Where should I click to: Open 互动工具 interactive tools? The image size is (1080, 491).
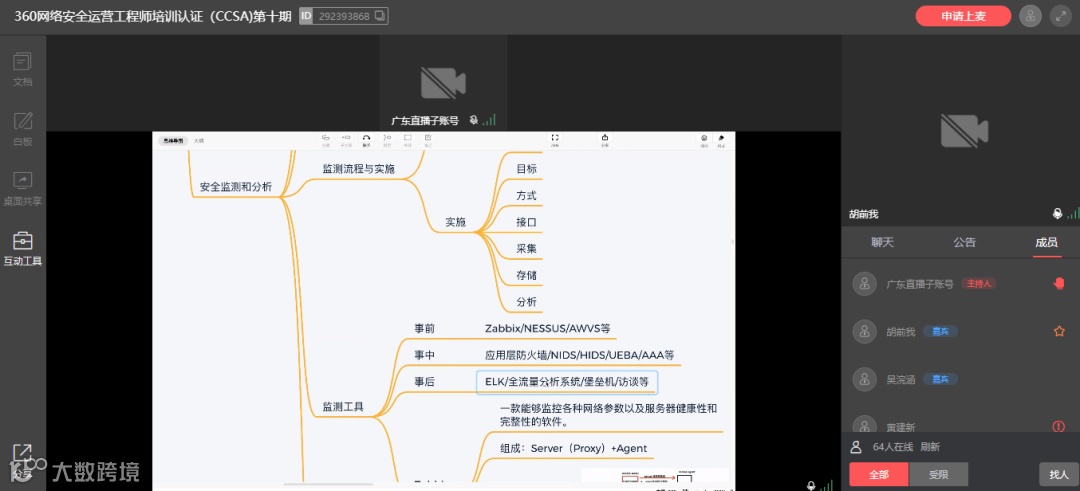[x=23, y=249]
